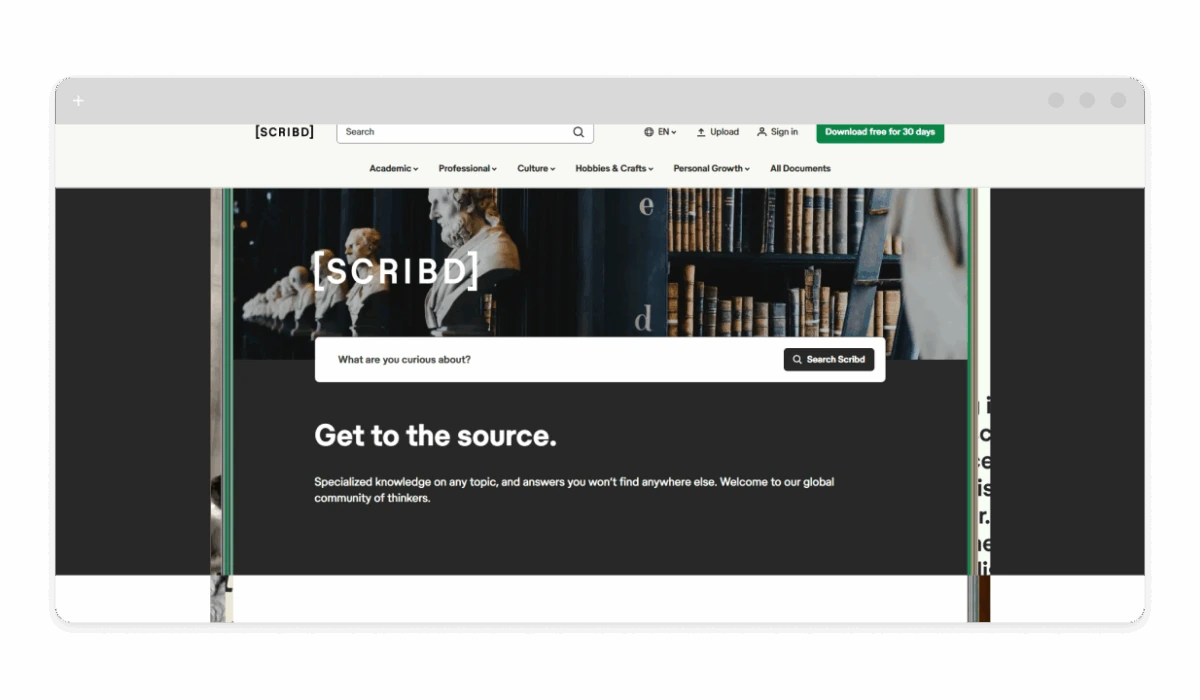This screenshot has width=1200, height=700.
Task: Open the Culture dropdown menu
Action: [x=536, y=168]
